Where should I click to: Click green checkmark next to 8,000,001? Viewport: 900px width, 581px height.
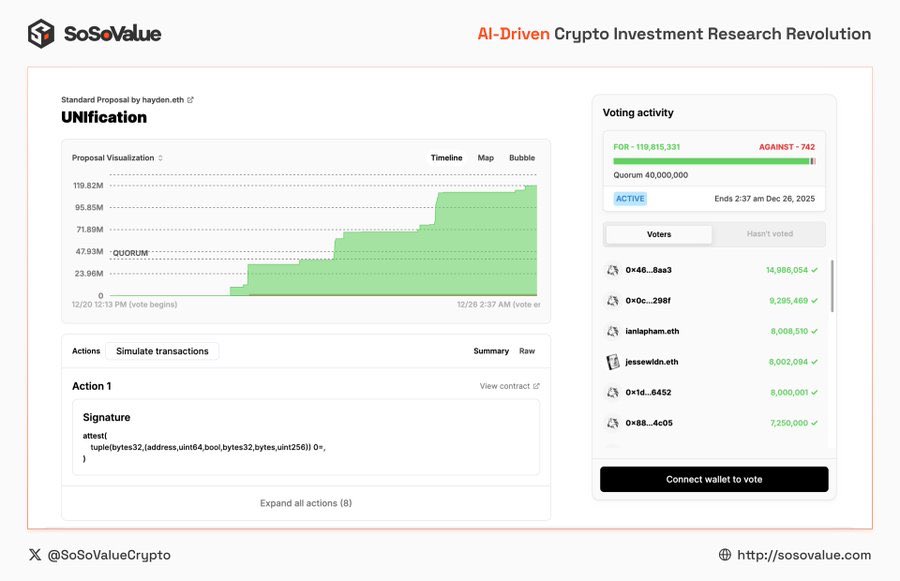pos(814,392)
